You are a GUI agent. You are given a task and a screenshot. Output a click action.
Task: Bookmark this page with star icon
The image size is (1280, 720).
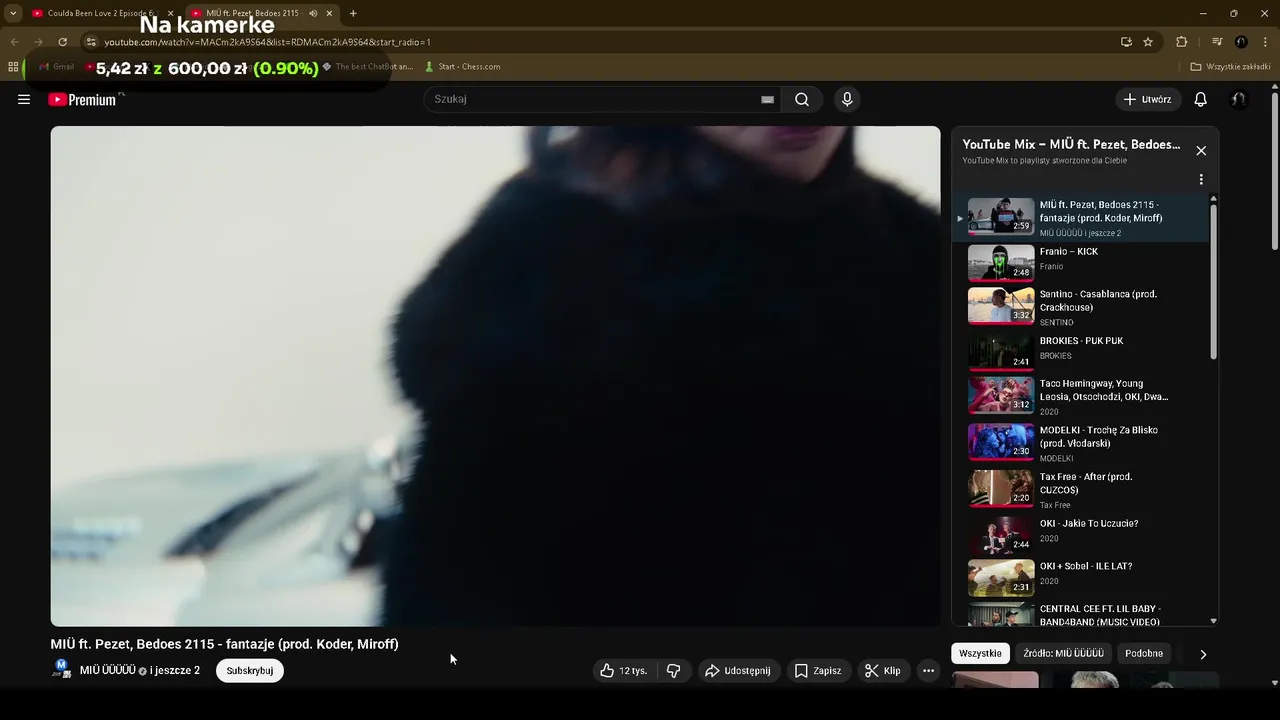[x=1148, y=42]
